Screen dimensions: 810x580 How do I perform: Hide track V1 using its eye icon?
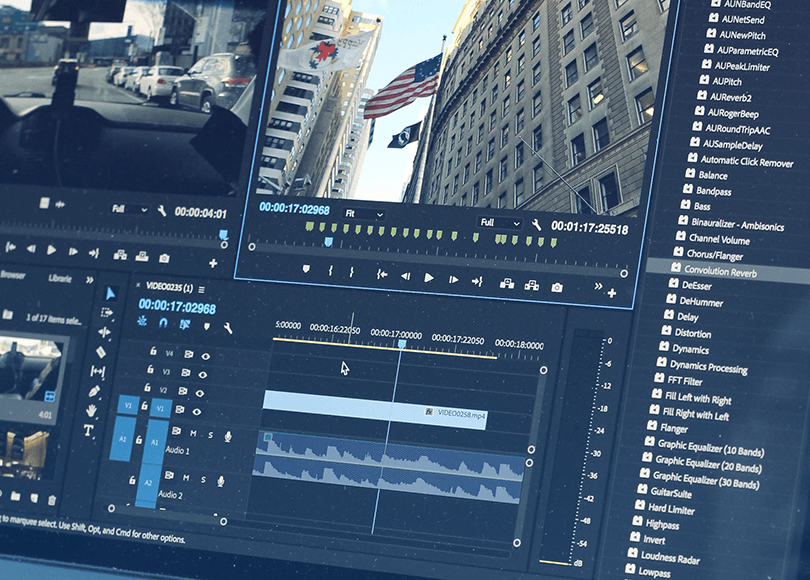coord(196,412)
